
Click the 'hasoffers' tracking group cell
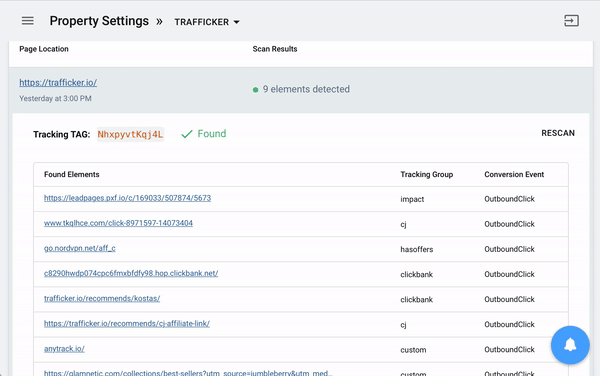417,249
